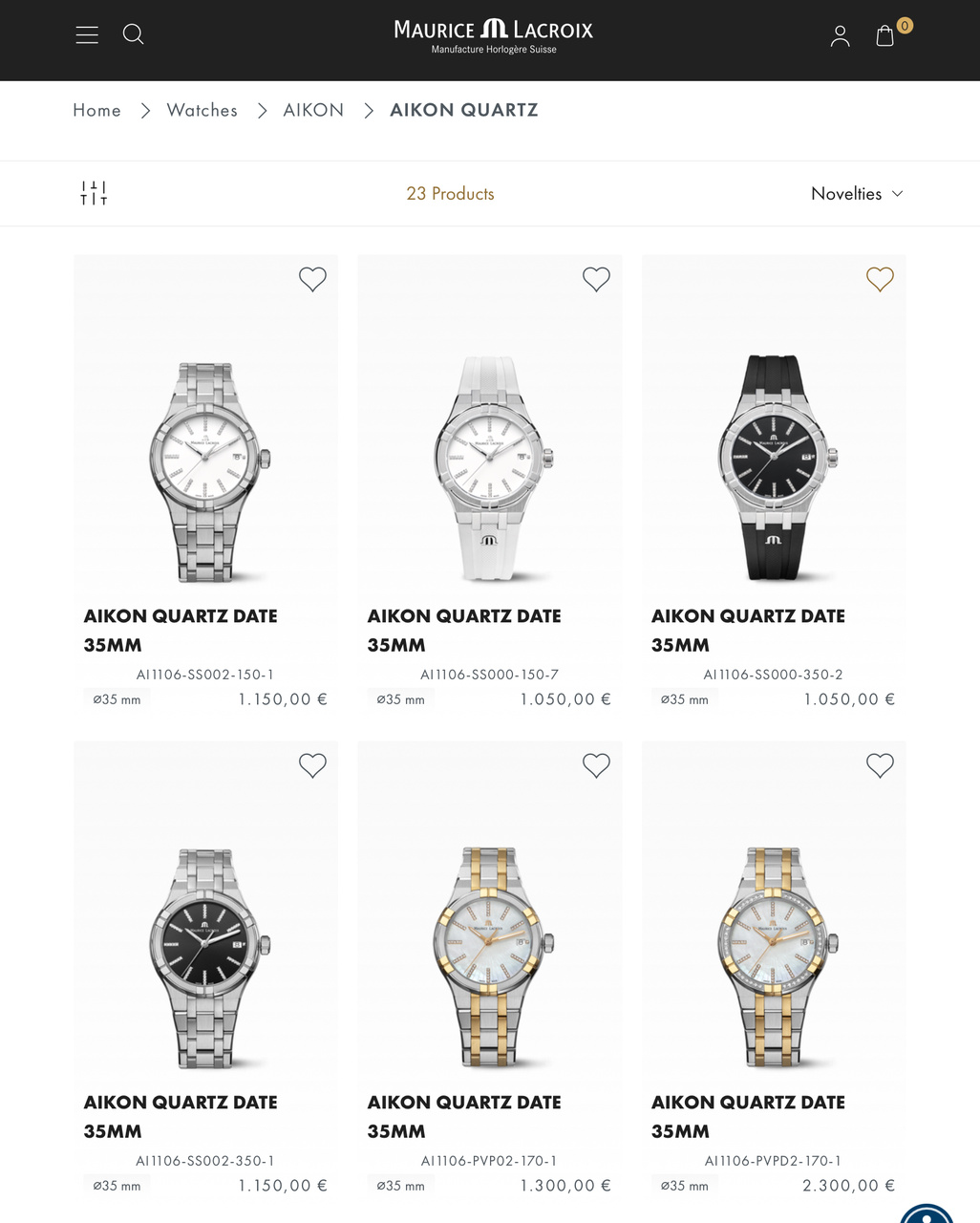This screenshot has height=1223, width=980.
Task: Toggle the gold heart on AI1106-SS000-350-2
Action: pos(880,279)
